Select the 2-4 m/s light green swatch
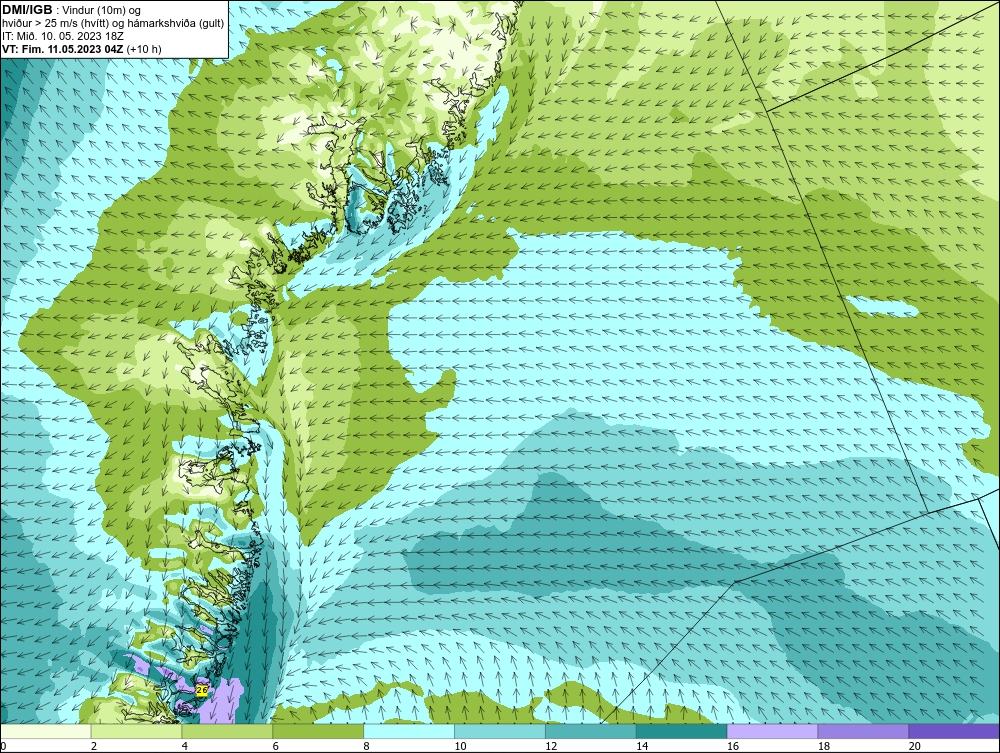This screenshot has height=753, width=1000. click(x=136, y=731)
